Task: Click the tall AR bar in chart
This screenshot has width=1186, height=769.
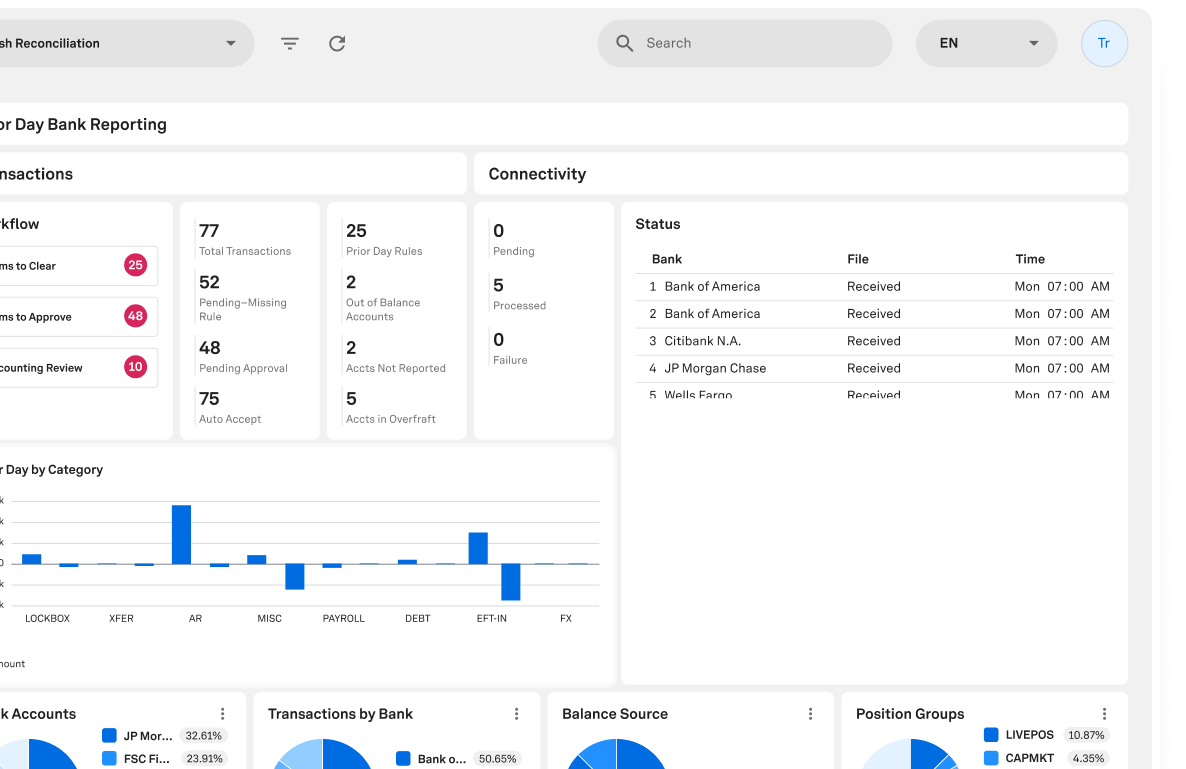Action: (181, 534)
